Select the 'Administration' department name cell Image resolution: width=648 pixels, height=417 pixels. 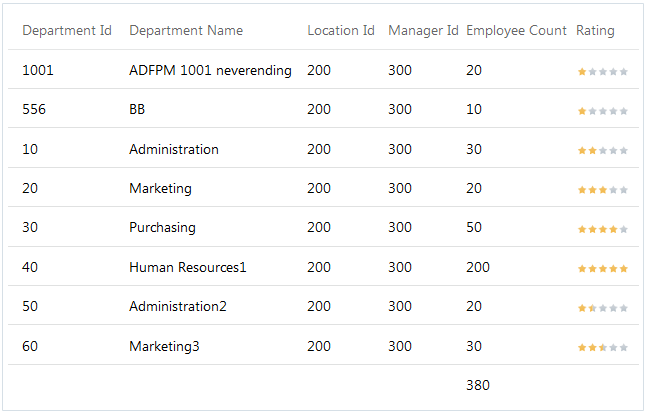[174, 149]
